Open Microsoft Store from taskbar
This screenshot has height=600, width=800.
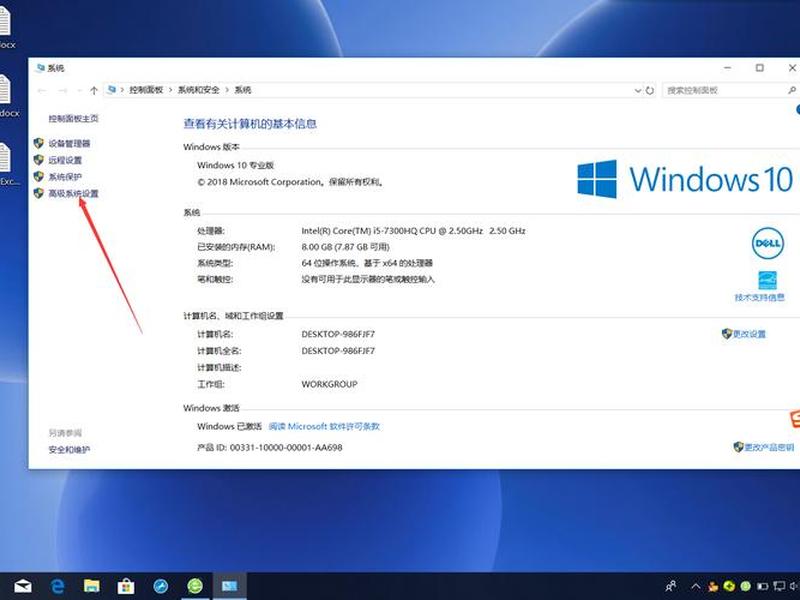126,586
